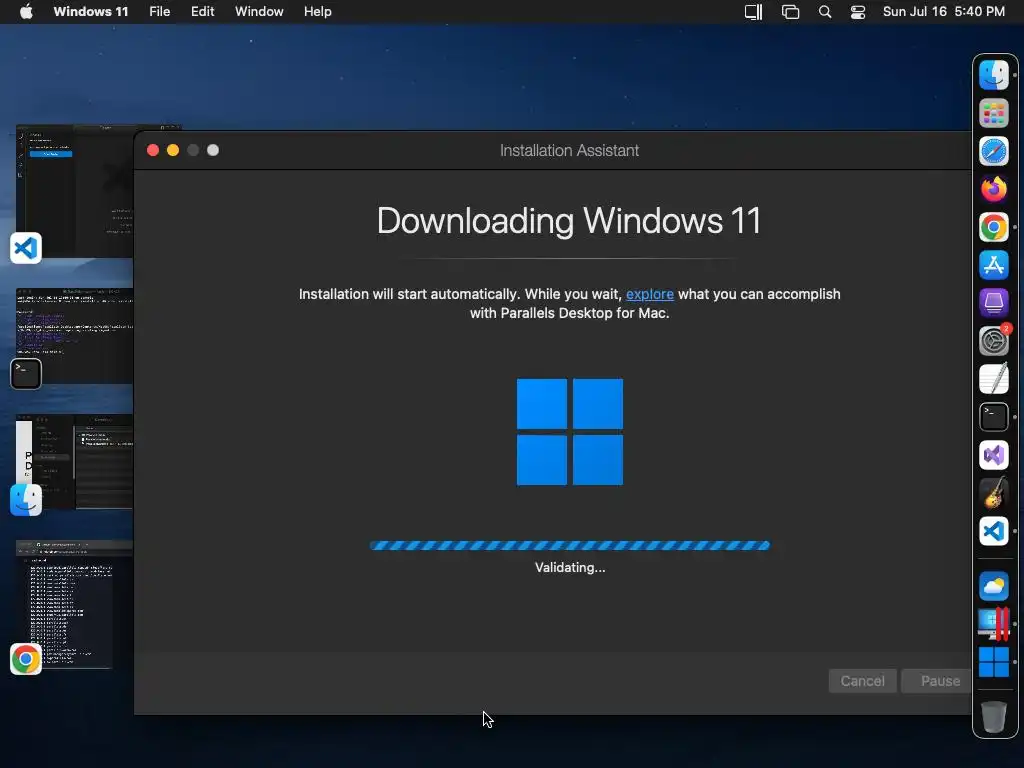Switch to the Finder window thumbnail
Viewport: 1024px width, 768px height.
click(74, 462)
